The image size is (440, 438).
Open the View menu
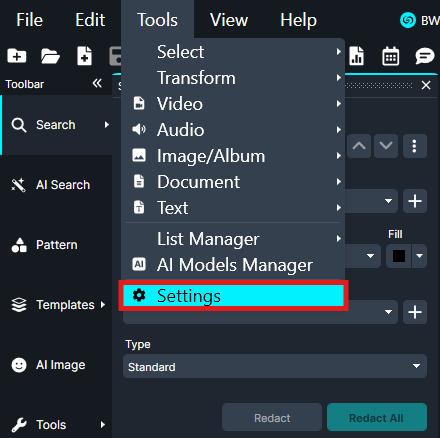click(229, 20)
